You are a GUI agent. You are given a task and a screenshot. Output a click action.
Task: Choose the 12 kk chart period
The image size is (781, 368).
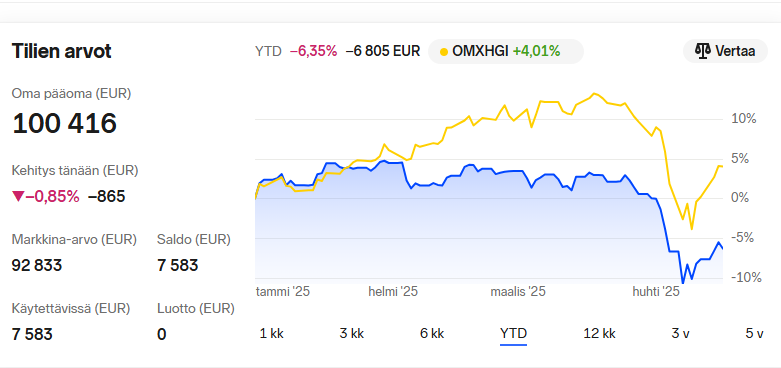pos(600,334)
